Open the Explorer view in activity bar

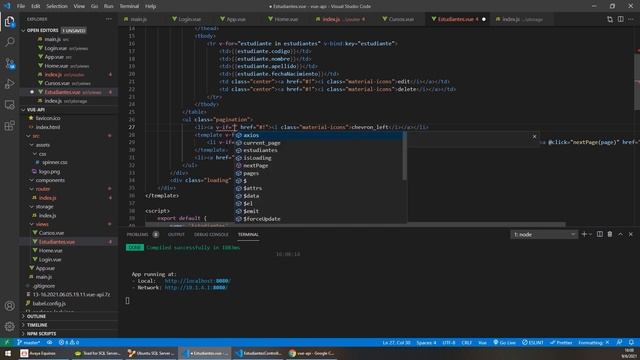(9, 21)
